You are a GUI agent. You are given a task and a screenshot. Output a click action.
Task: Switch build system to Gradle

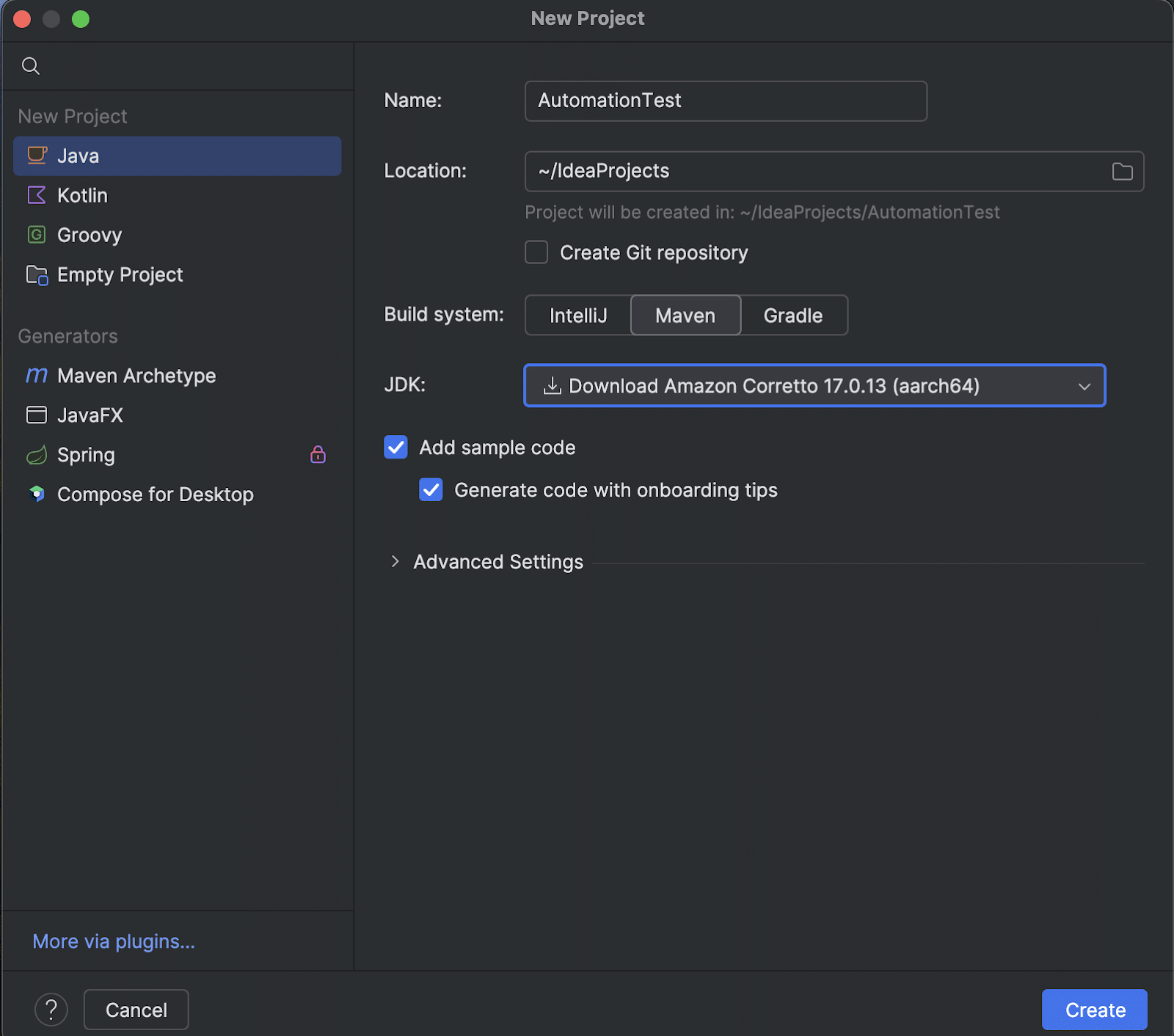(793, 315)
